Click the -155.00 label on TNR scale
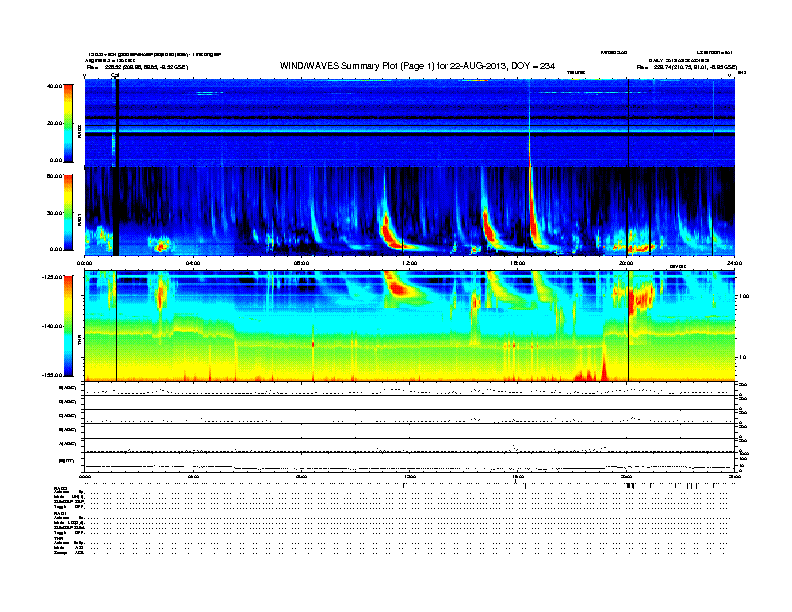This screenshot has width=792, height=612. pyautogui.click(x=52, y=375)
